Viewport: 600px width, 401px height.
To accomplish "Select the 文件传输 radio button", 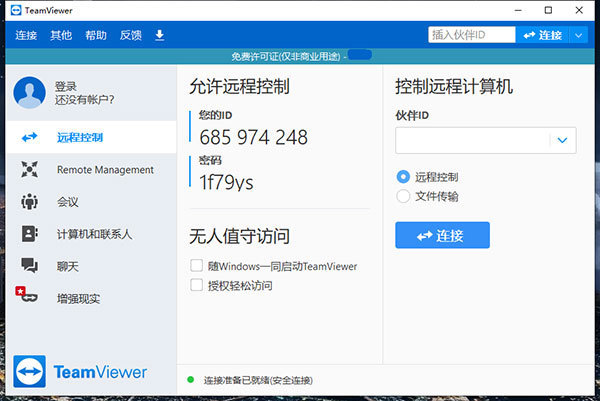I will click(x=403, y=196).
